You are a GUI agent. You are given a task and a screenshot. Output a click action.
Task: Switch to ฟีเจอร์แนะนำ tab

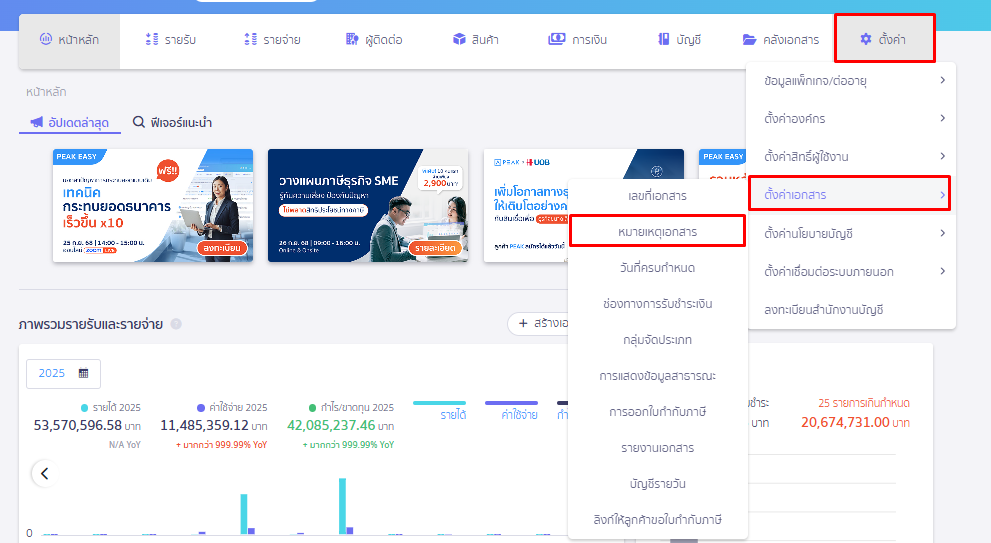tap(172, 122)
